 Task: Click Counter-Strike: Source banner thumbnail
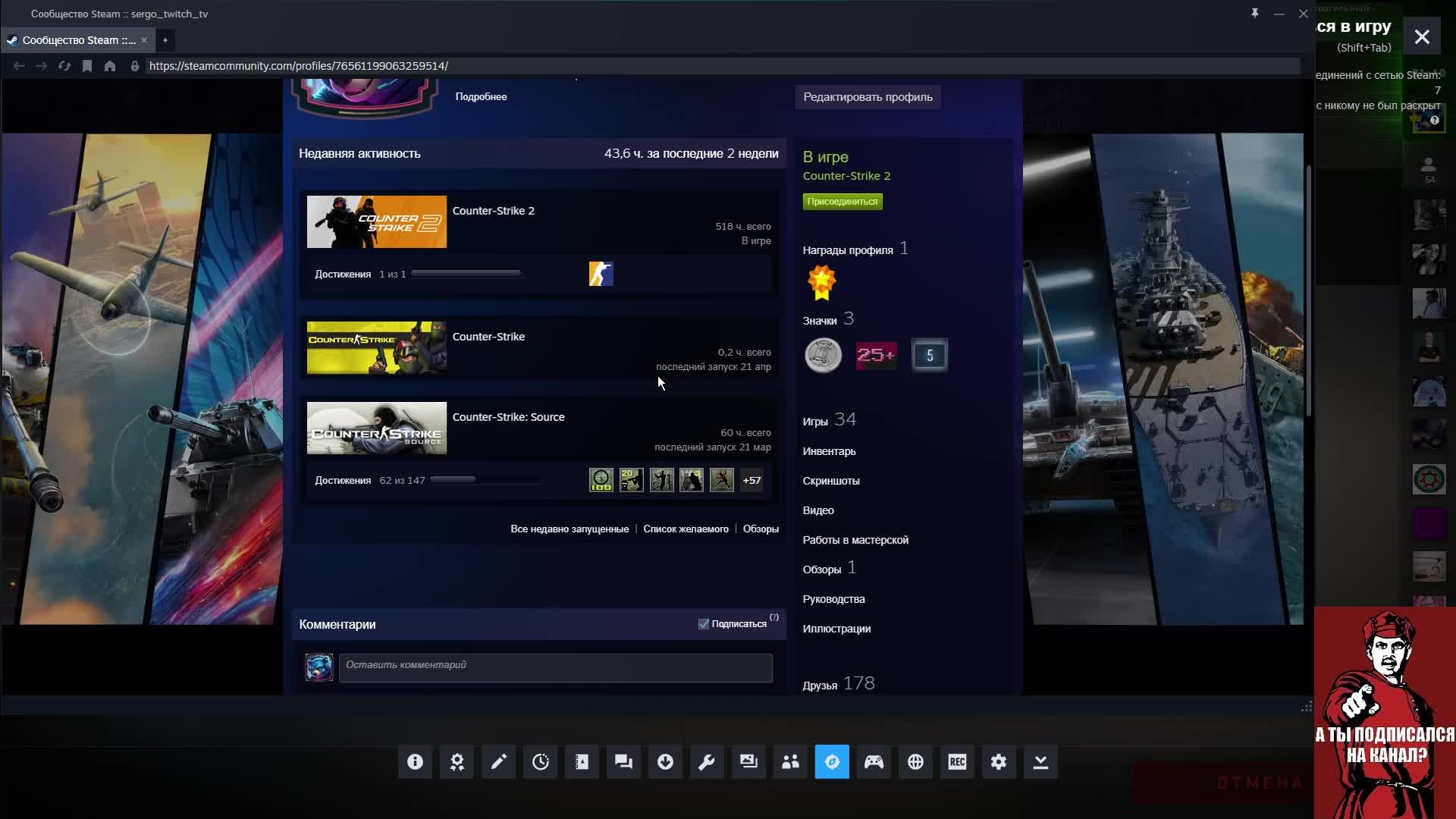[377, 428]
